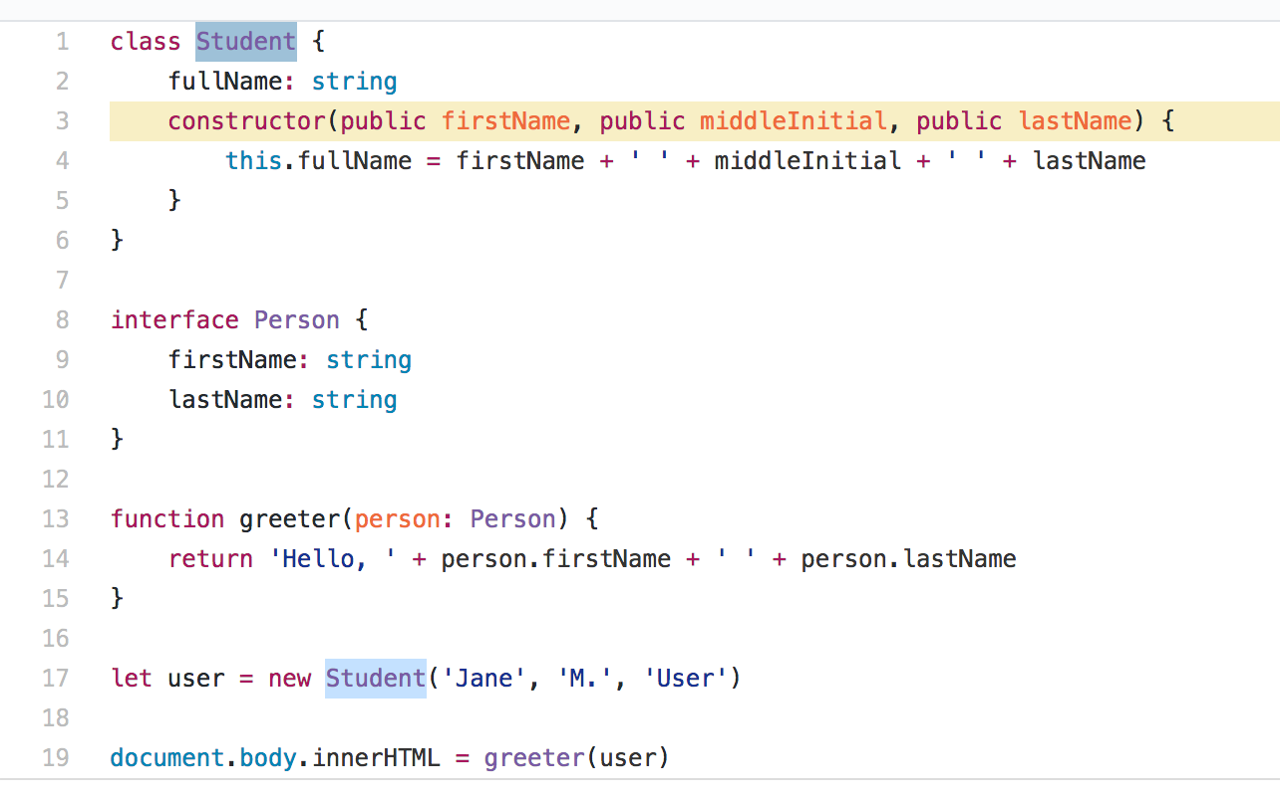
Task: Click the interface keyword on line 8
Action: click(x=175, y=320)
